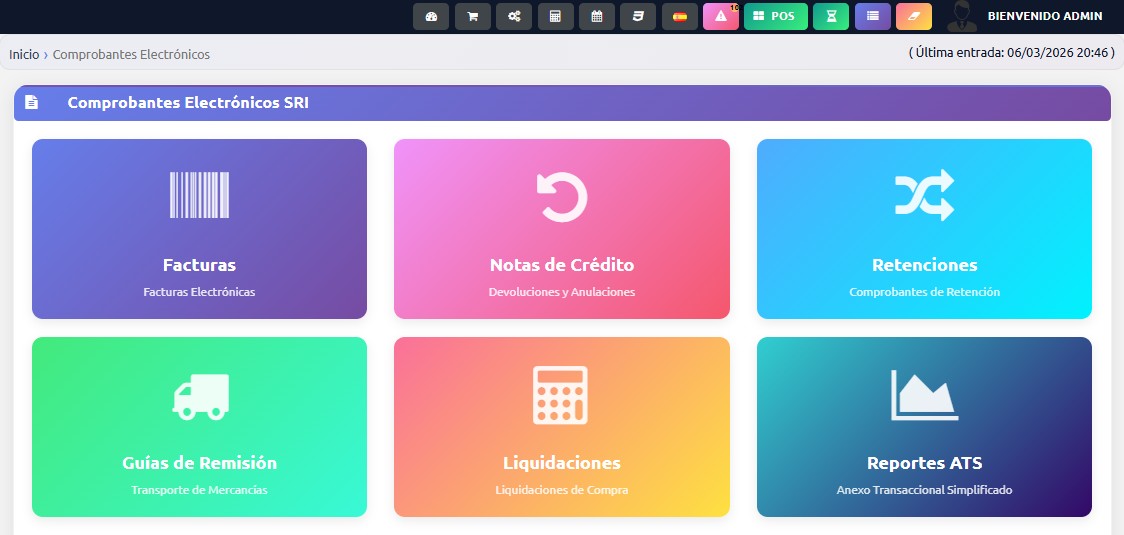The height and width of the screenshot is (535, 1124).
Task: Click the hourglass icon button
Action: pos(830,17)
